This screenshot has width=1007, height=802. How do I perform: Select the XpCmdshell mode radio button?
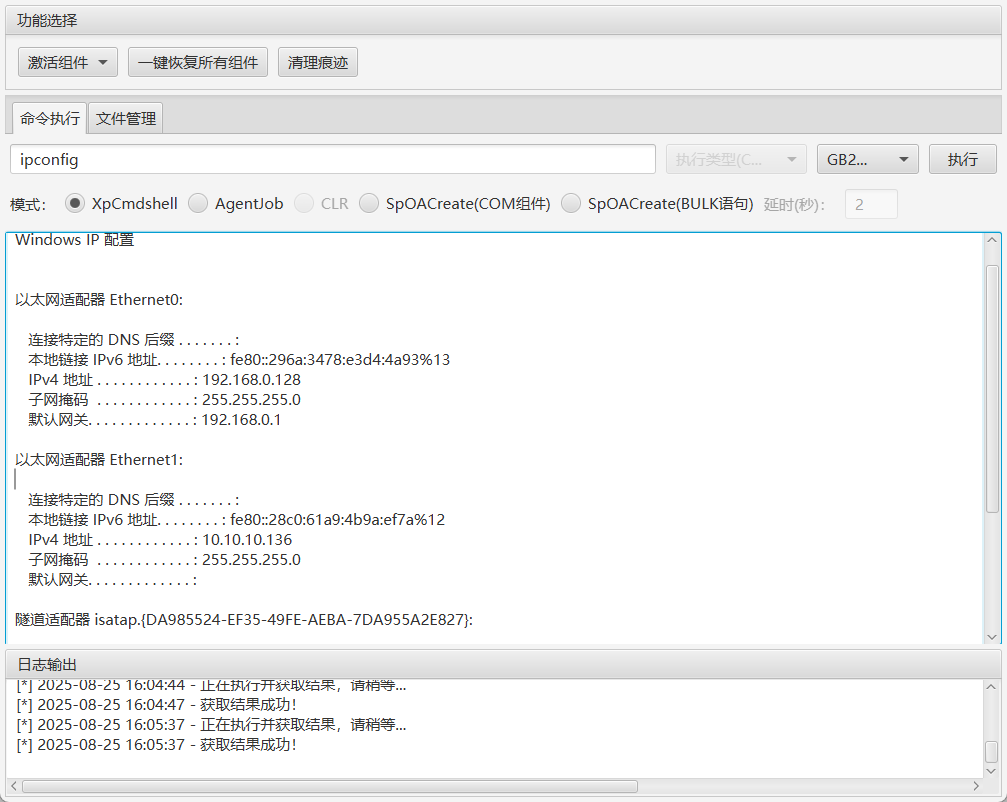(74, 203)
